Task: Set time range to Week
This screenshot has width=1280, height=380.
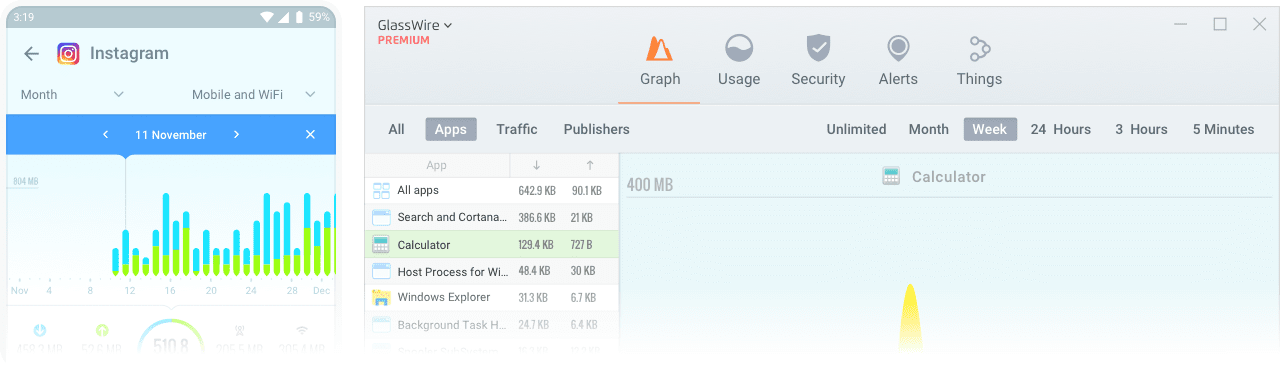Action: click(990, 129)
